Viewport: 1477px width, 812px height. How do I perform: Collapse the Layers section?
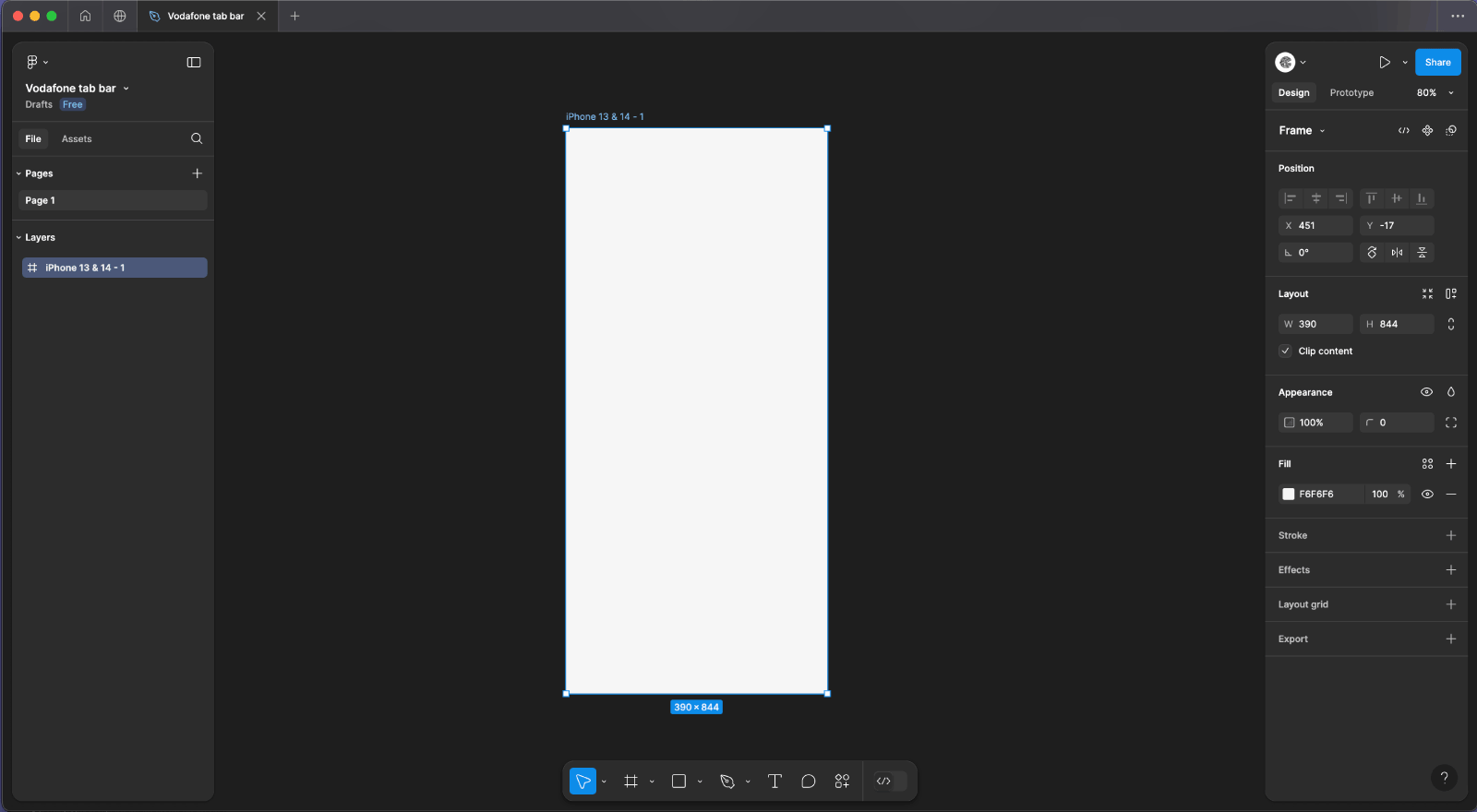pos(18,238)
